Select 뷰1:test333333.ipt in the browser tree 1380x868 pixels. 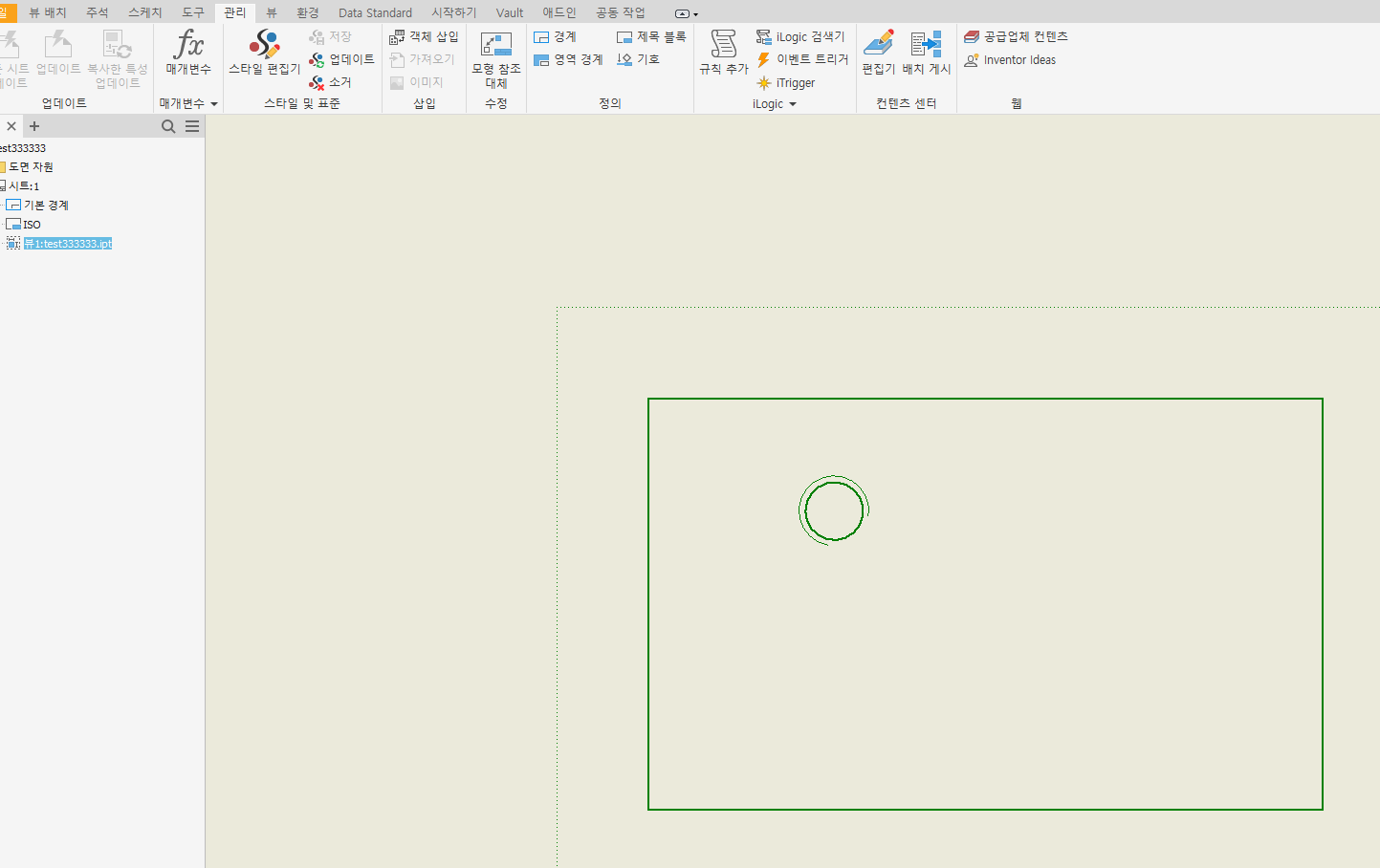click(x=67, y=243)
